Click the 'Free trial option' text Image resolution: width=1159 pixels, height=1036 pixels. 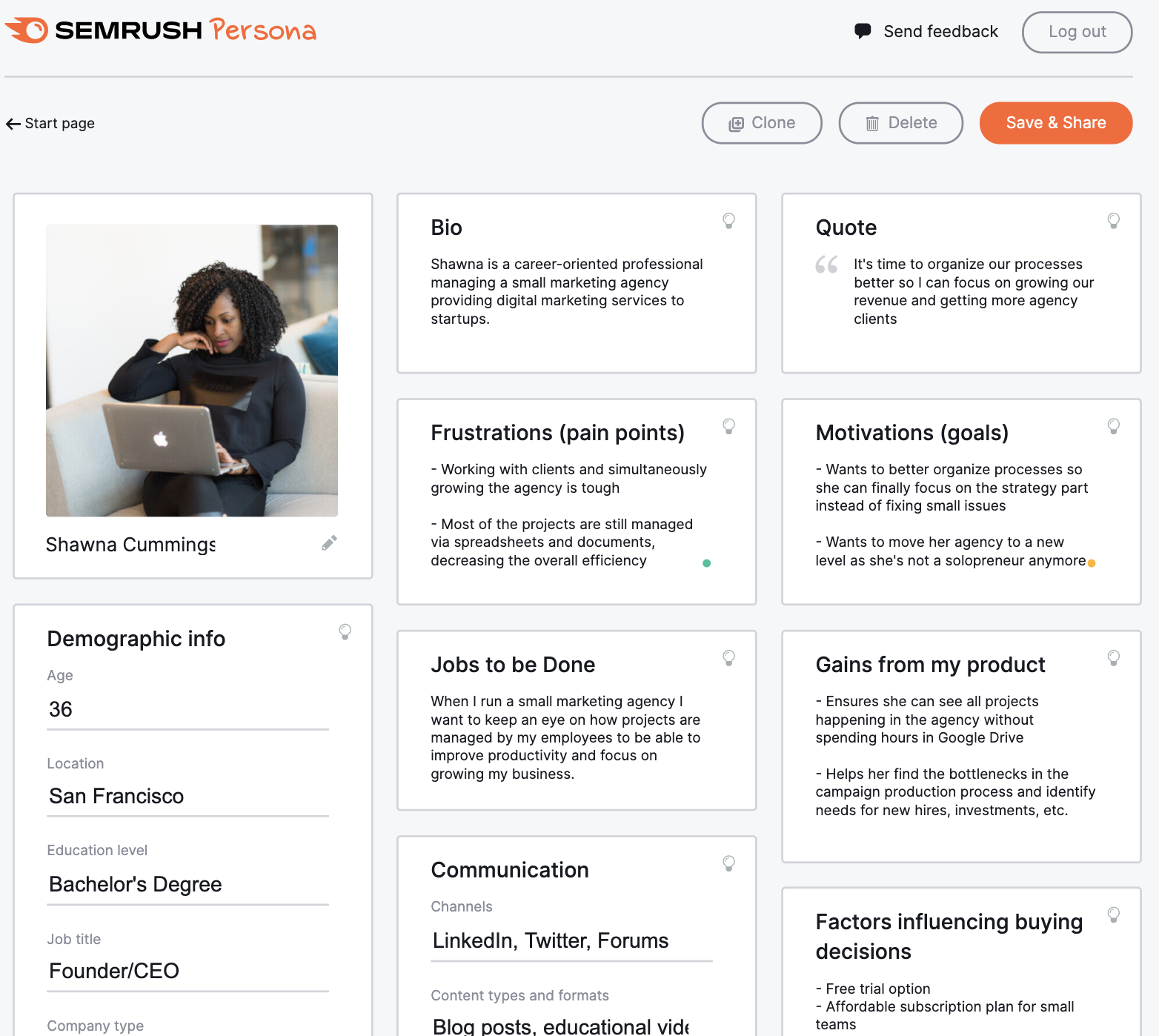pos(877,989)
